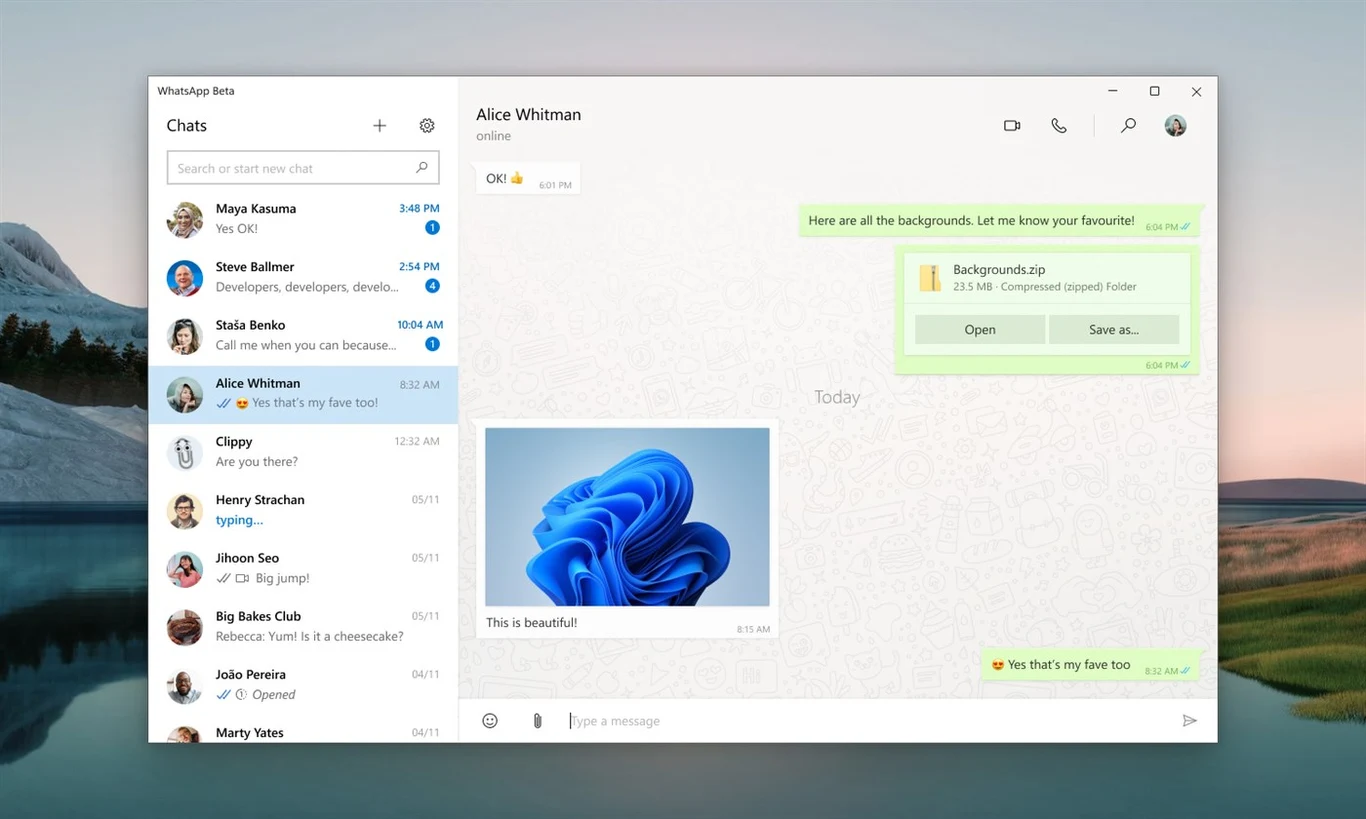Viewport: 1366px width, 819px height.
Task: Save Backgrounds.zip using Save as
Action: (1114, 329)
